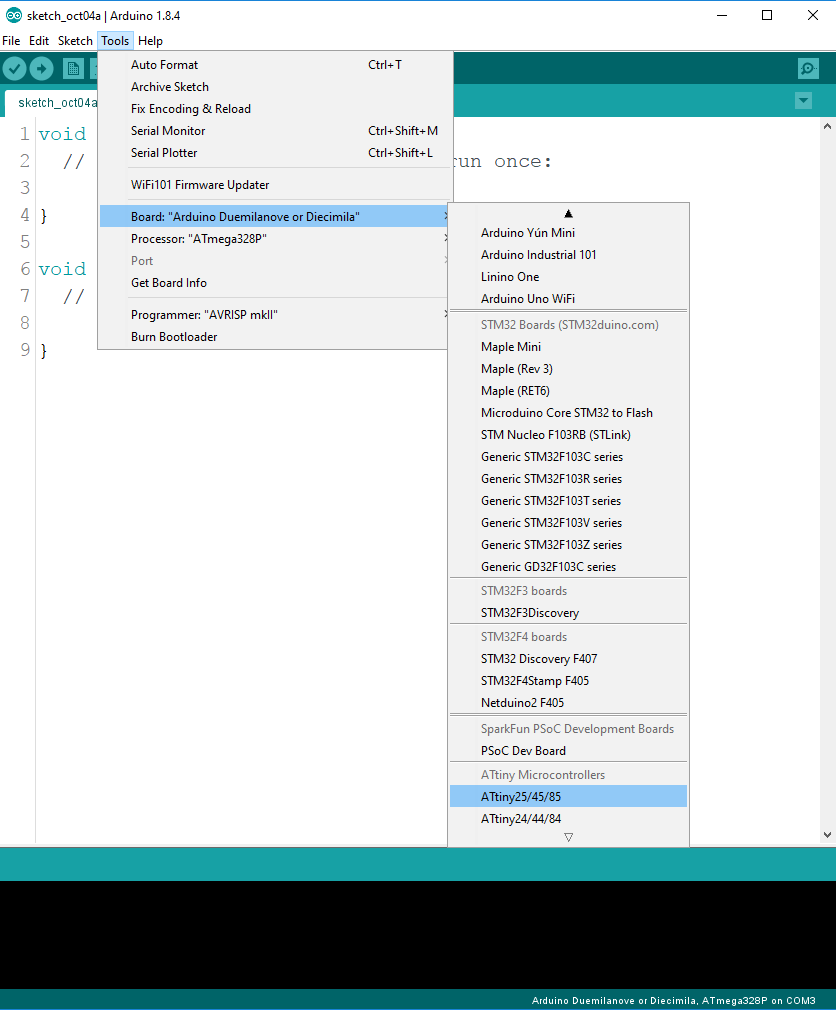This screenshot has width=836, height=1010.
Task: Expand the Board submenu entry
Action: coord(274,216)
